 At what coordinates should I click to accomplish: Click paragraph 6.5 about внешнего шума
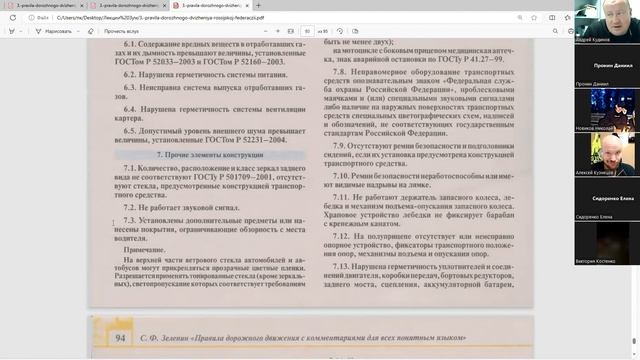tap(210, 136)
